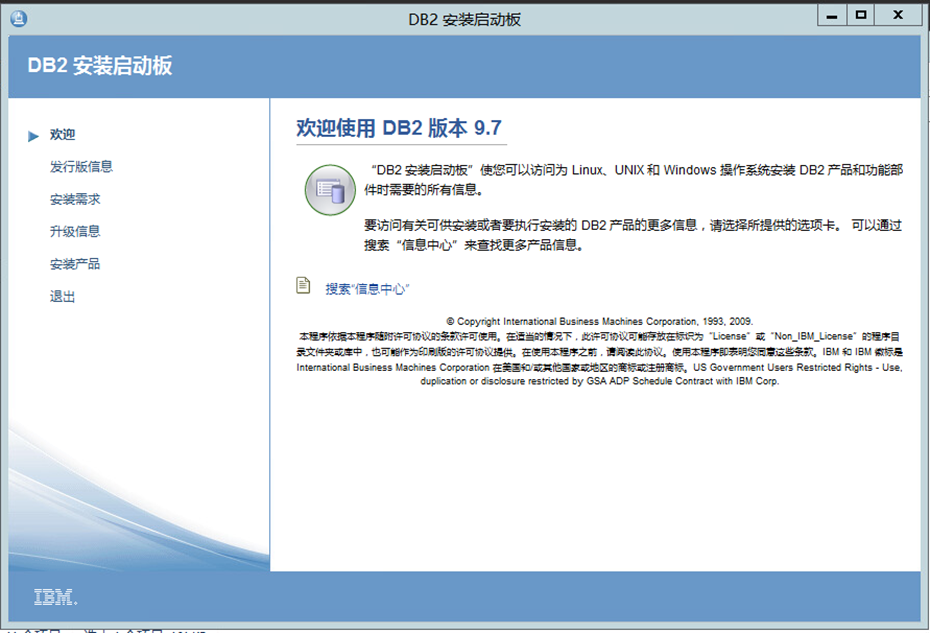
Task: Close the DB2 安装启动板 window
Action: 899,15
